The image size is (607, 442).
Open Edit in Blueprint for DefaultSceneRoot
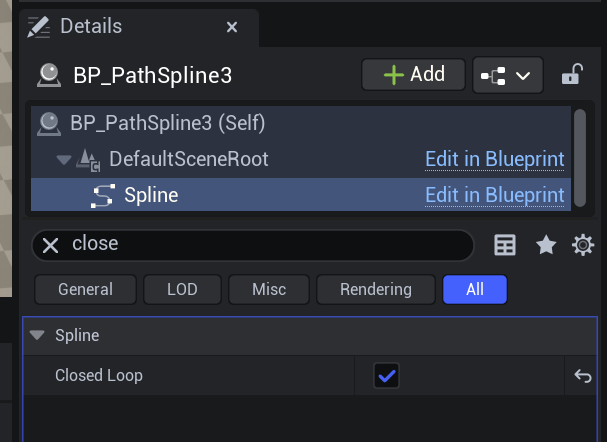(x=494, y=159)
